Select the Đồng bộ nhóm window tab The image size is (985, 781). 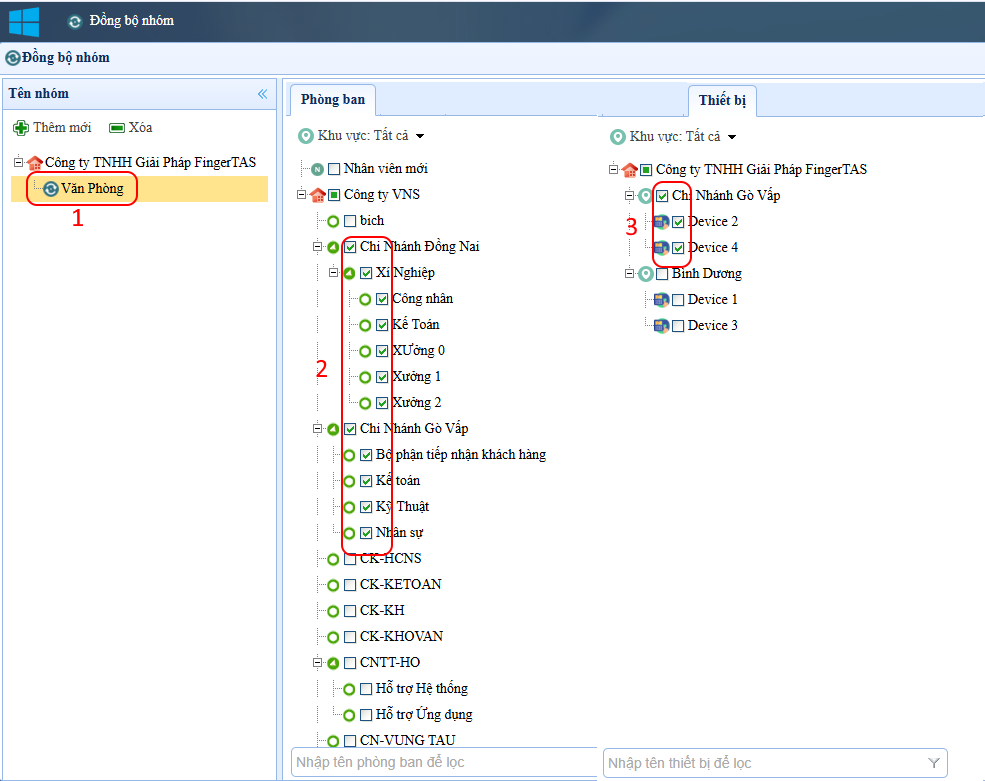(122, 21)
